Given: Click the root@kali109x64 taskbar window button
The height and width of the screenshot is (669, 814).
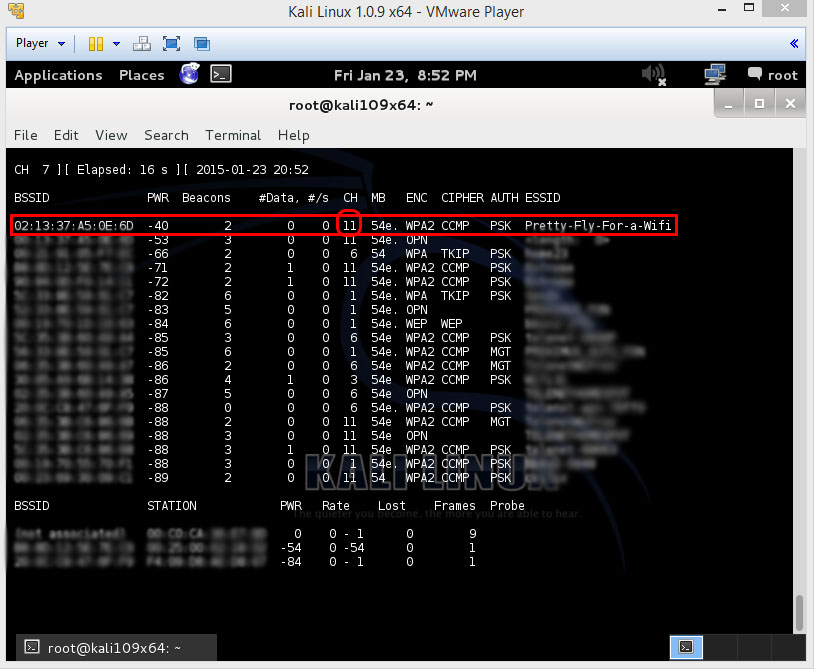Looking at the screenshot, I should 116,647.
